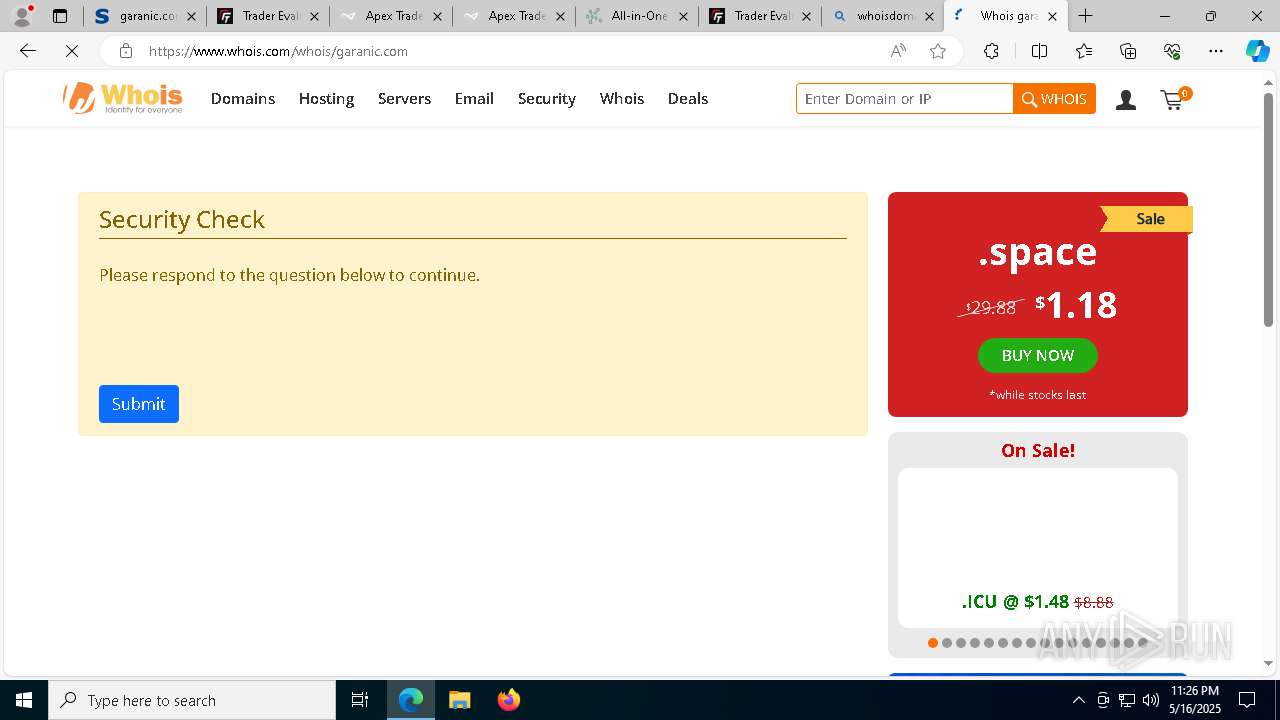Click the orange WHOIS search button

[x=1054, y=99]
